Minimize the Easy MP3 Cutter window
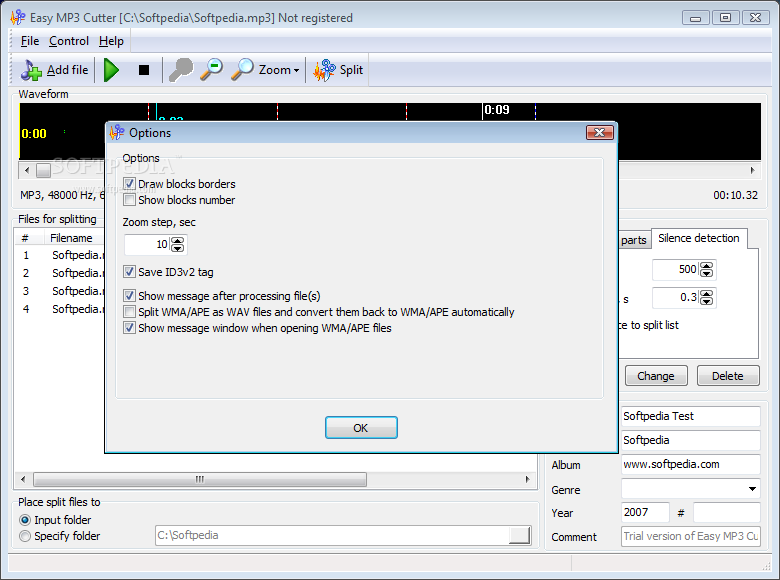This screenshot has width=780, height=580. coord(695,18)
